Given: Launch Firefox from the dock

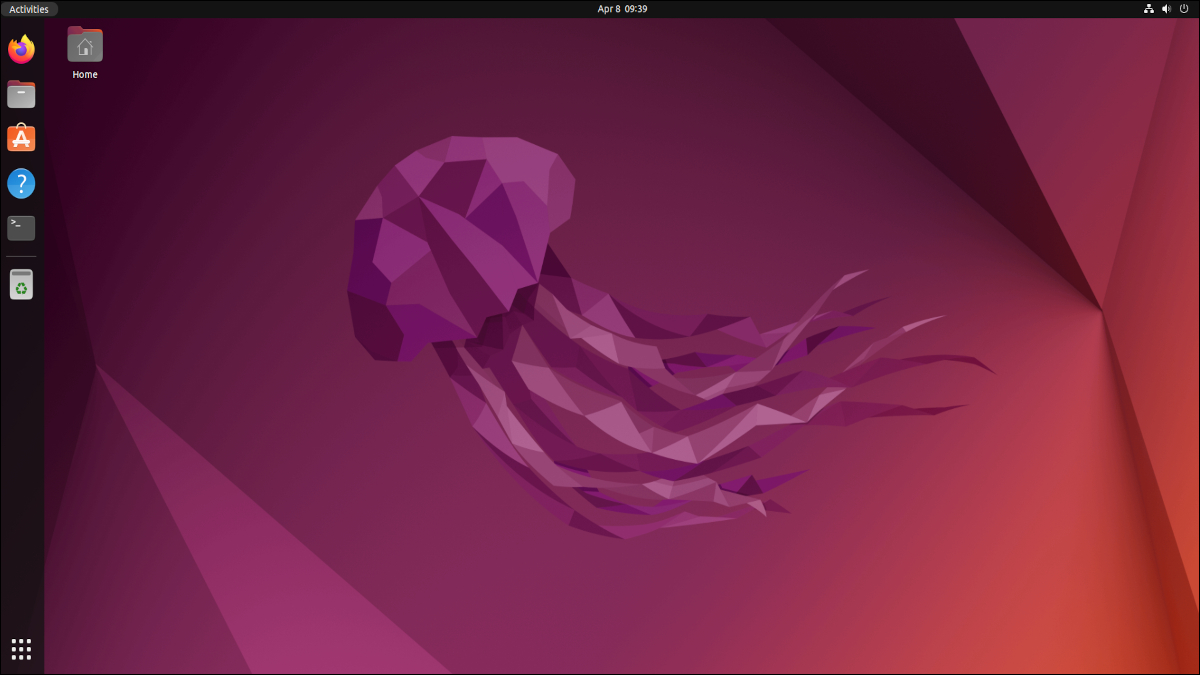Looking at the screenshot, I should pyautogui.click(x=21, y=49).
